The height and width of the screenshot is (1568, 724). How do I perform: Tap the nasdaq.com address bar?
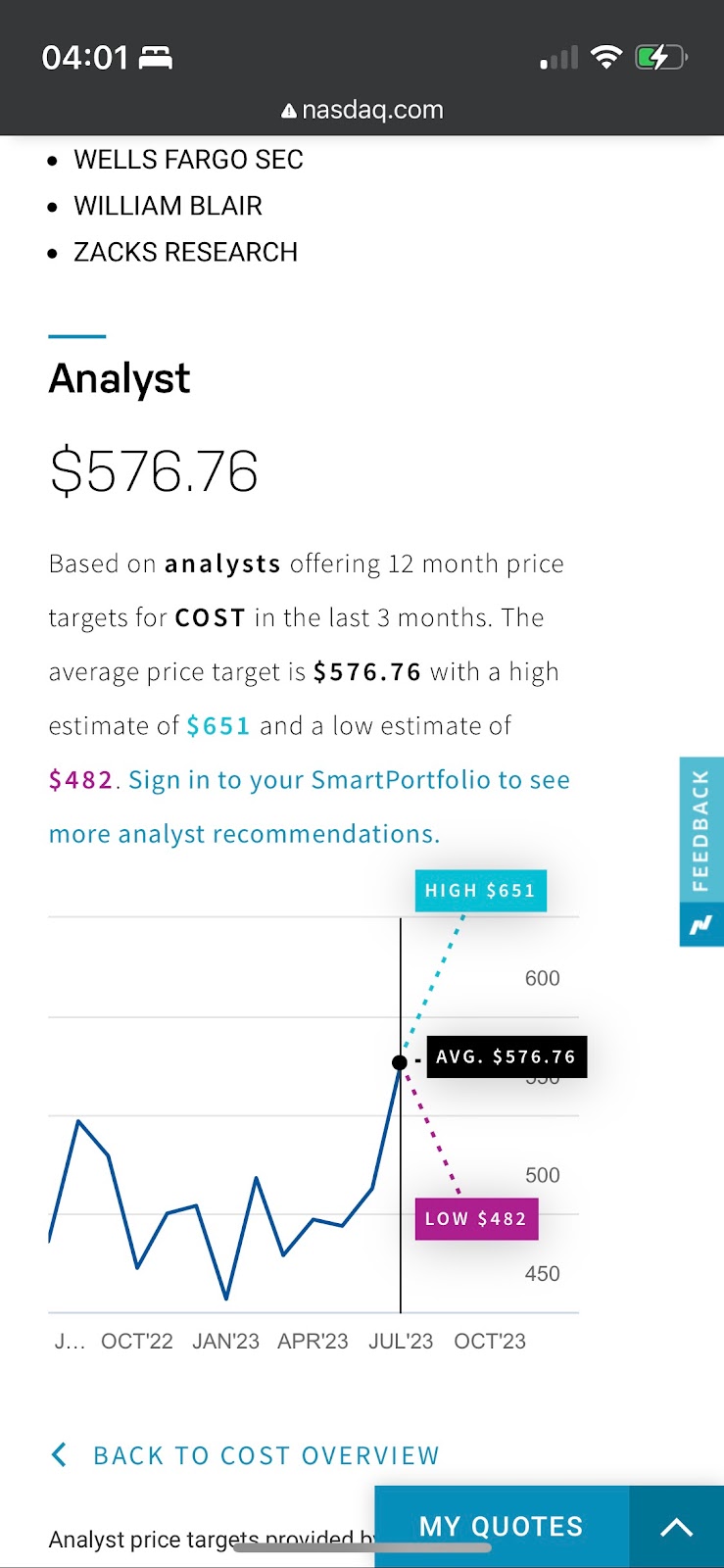(362, 110)
